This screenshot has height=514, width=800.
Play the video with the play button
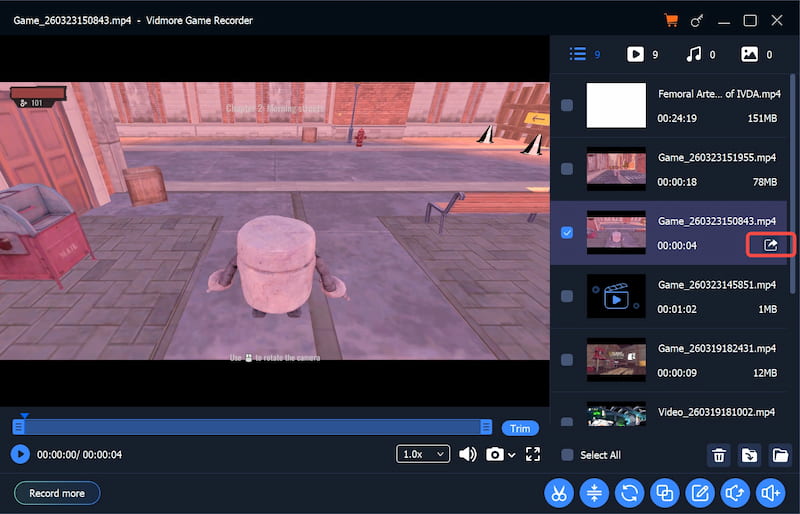[x=20, y=454]
